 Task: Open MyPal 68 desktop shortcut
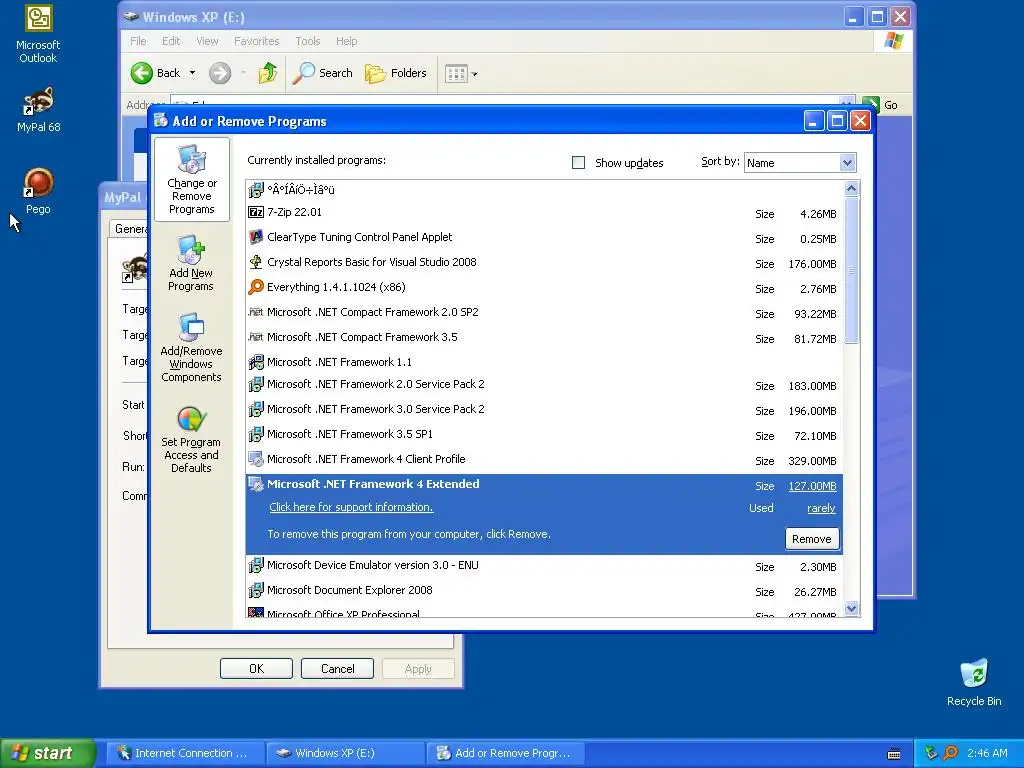tap(38, 108)
